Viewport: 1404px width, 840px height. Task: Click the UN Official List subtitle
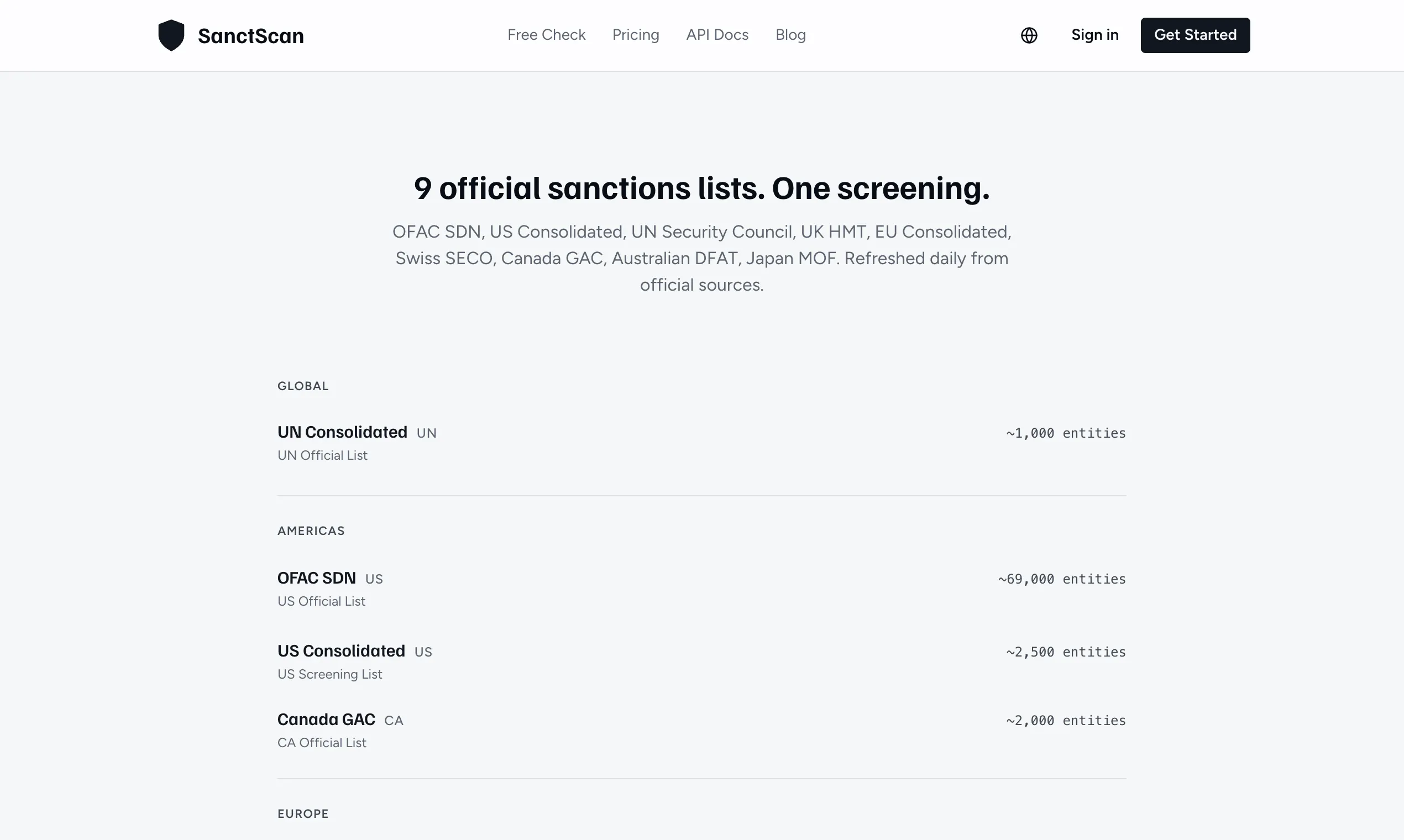(322, 456)
